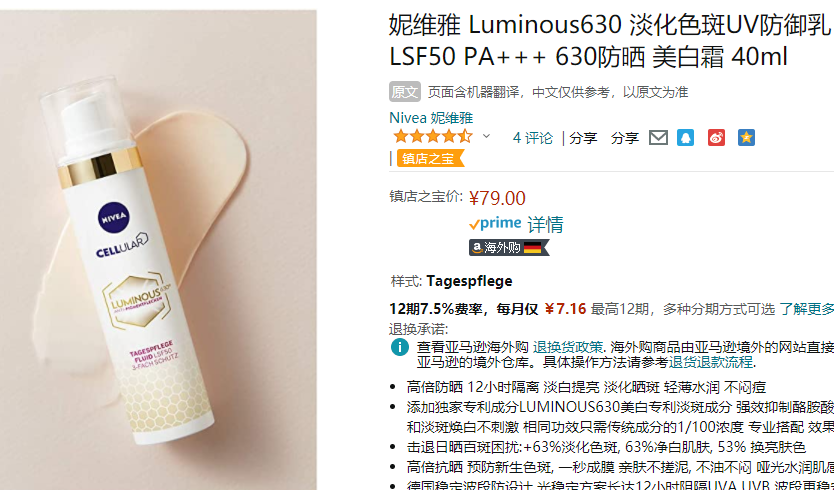This screenshot has height=490, width=834.
Task: Open 了解更多 installment info link
Action: tap(806, 309)
